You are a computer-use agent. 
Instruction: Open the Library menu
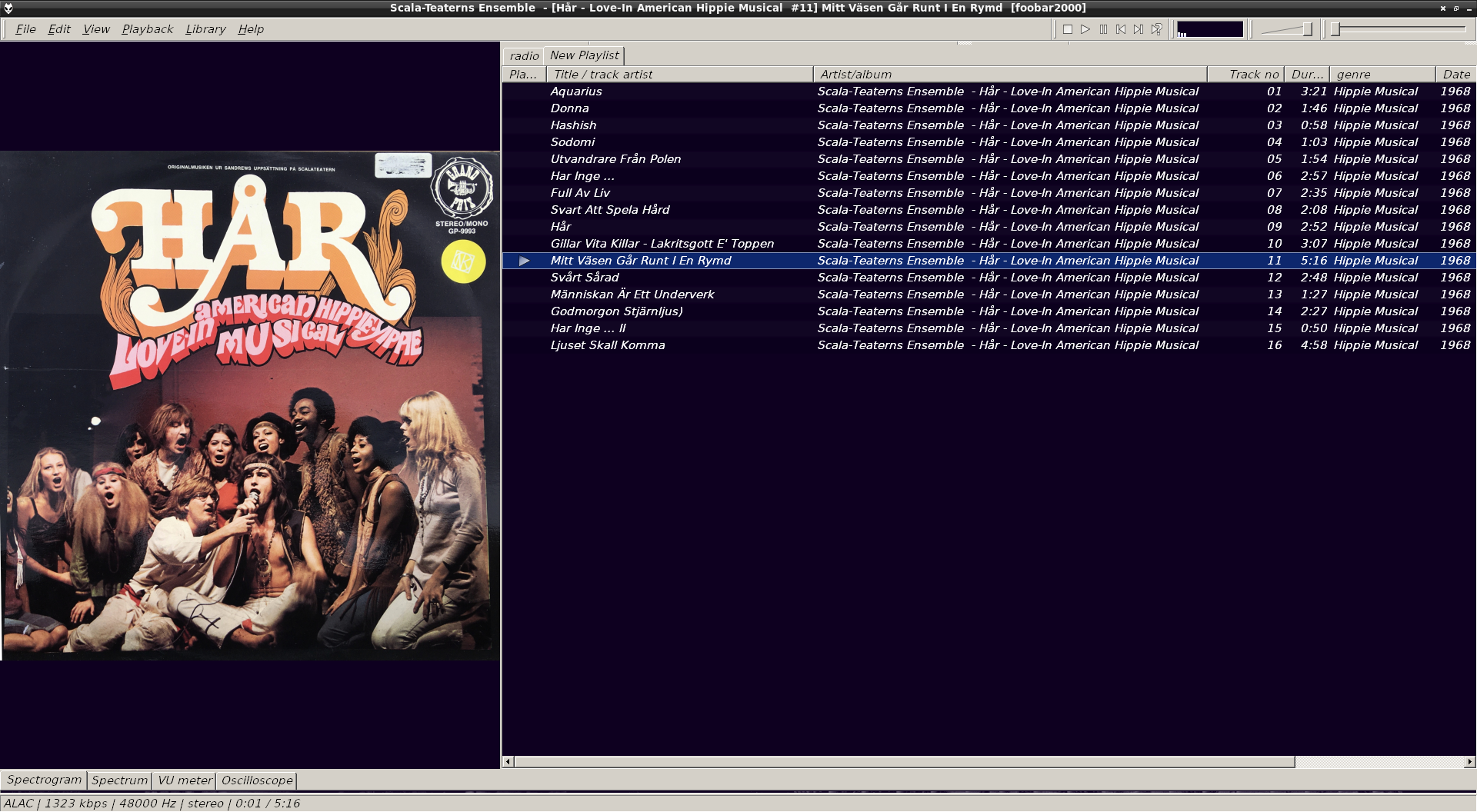point(205,29)
